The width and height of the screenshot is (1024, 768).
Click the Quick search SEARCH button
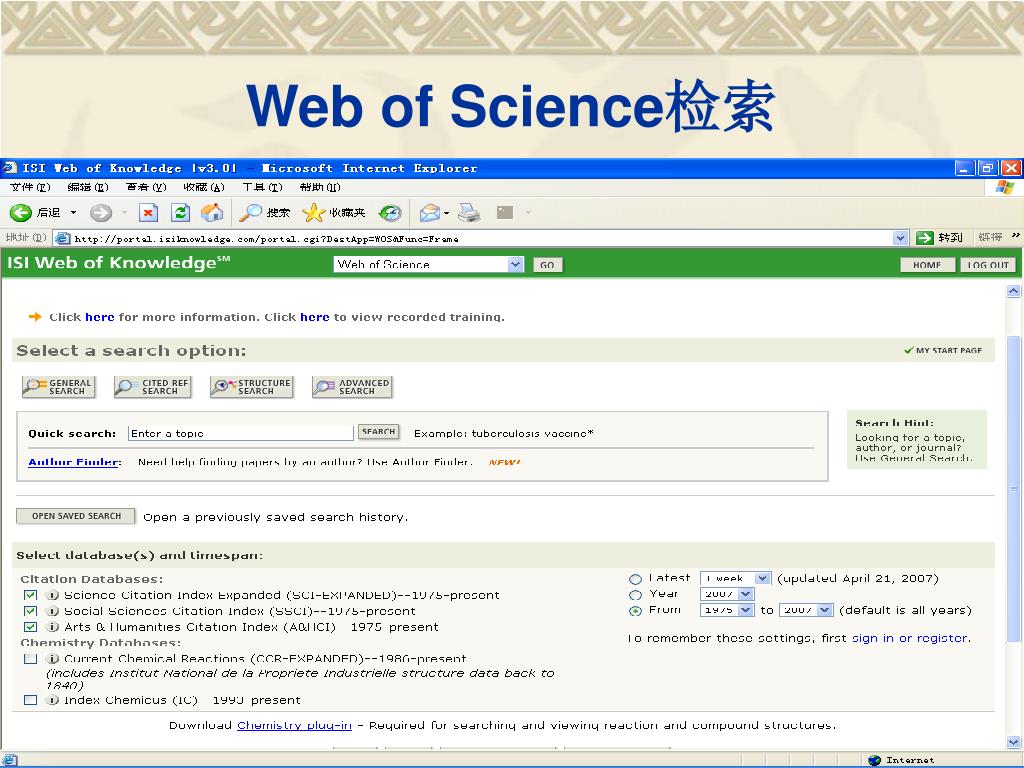[379, 432]
